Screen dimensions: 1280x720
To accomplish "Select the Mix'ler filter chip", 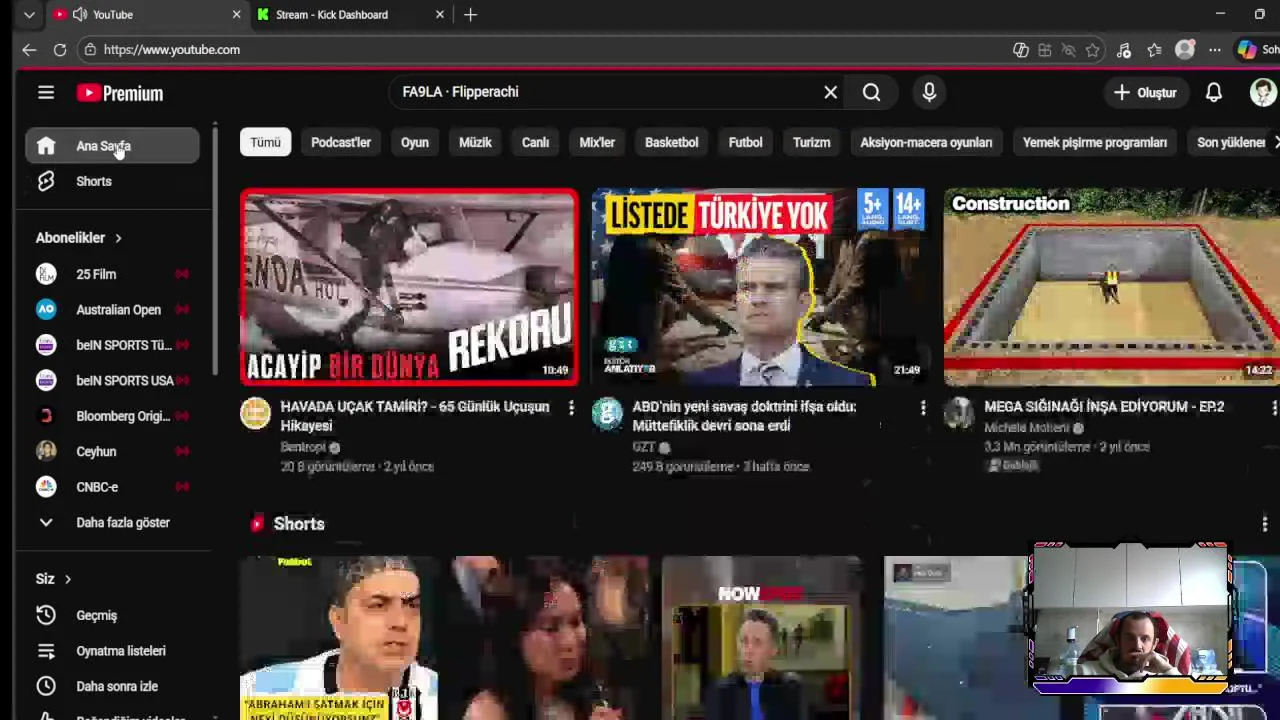I will (x=597, y=143).
